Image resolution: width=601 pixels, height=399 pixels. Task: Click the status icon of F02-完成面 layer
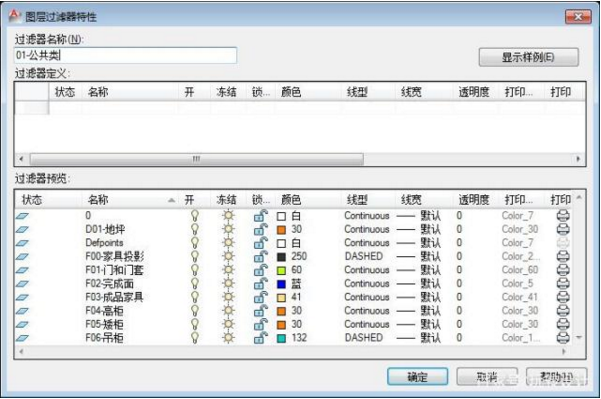(22, 284)
